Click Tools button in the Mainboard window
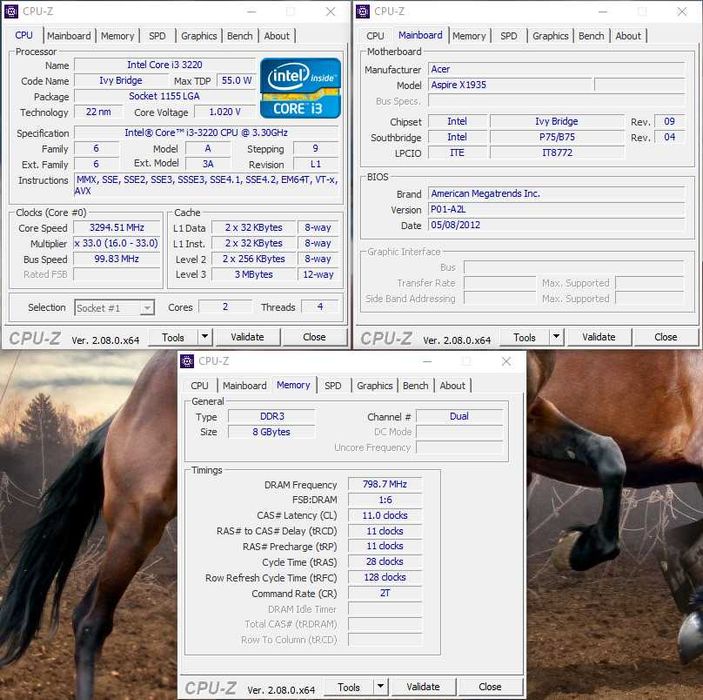The width and height of the screenshot is (703, 700). tap(525, 337)
